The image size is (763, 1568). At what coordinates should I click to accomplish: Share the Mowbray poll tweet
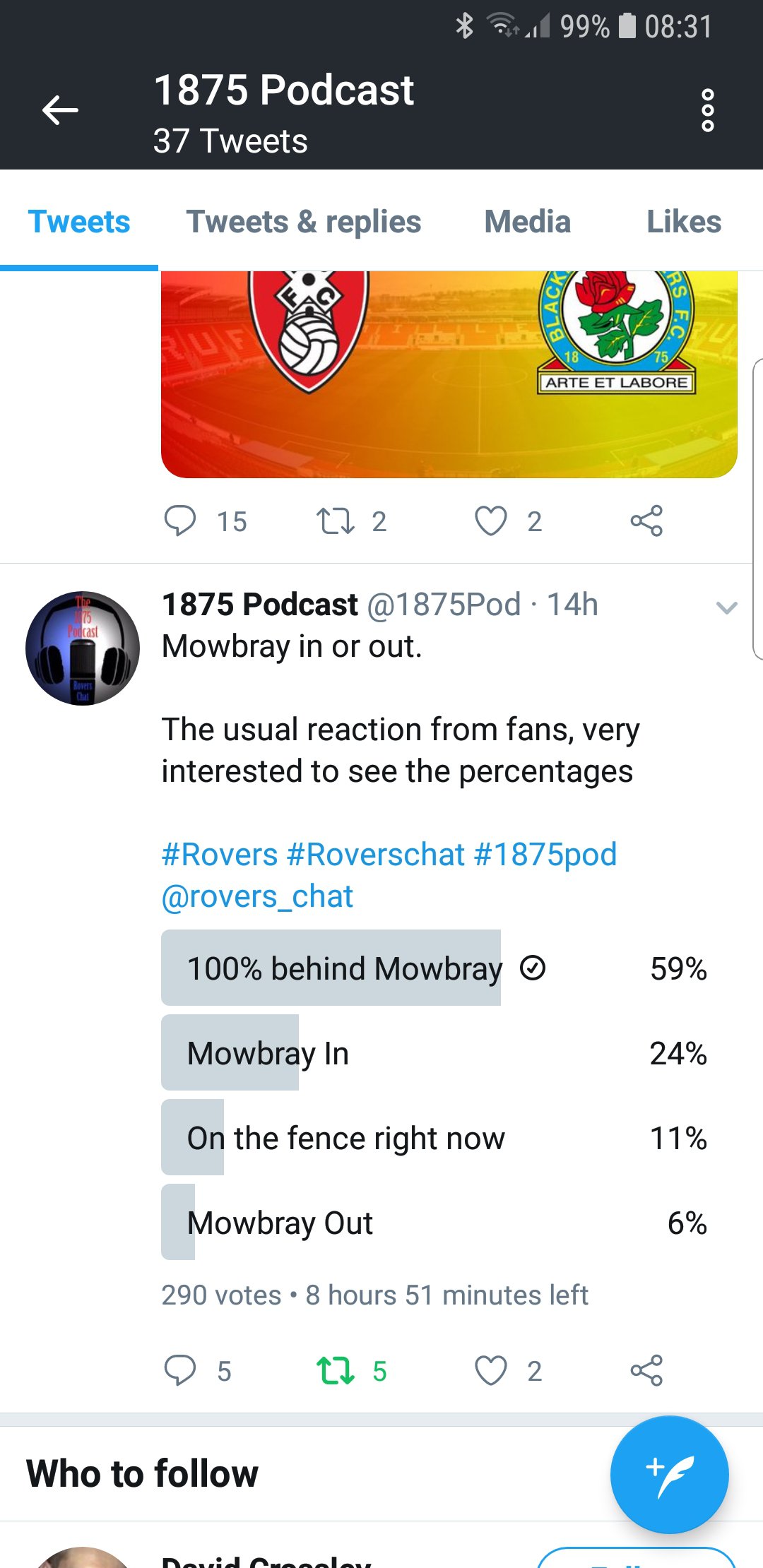coord(646,1370)
